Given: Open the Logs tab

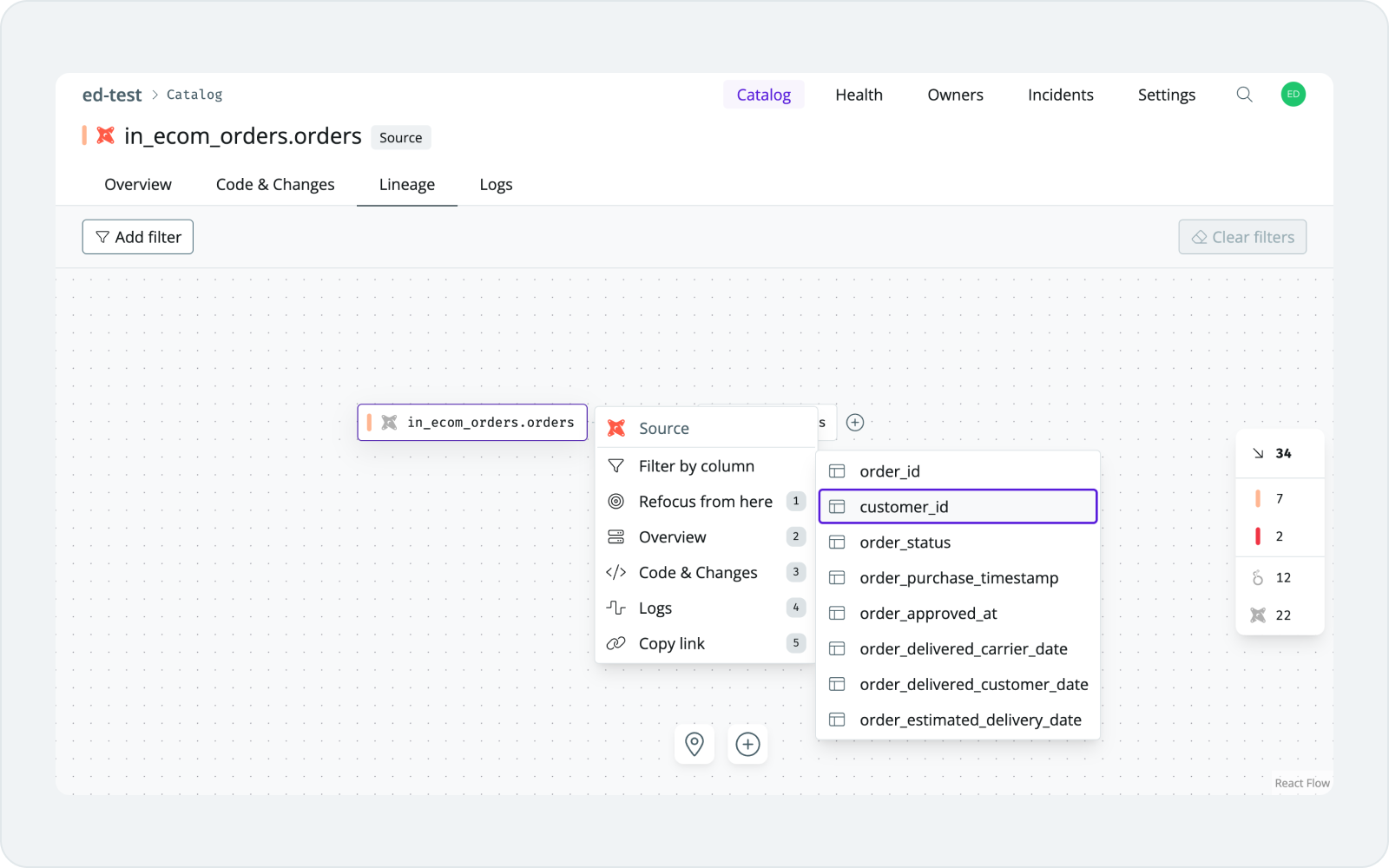Looking at the screenshot, I should pos(496,184).
